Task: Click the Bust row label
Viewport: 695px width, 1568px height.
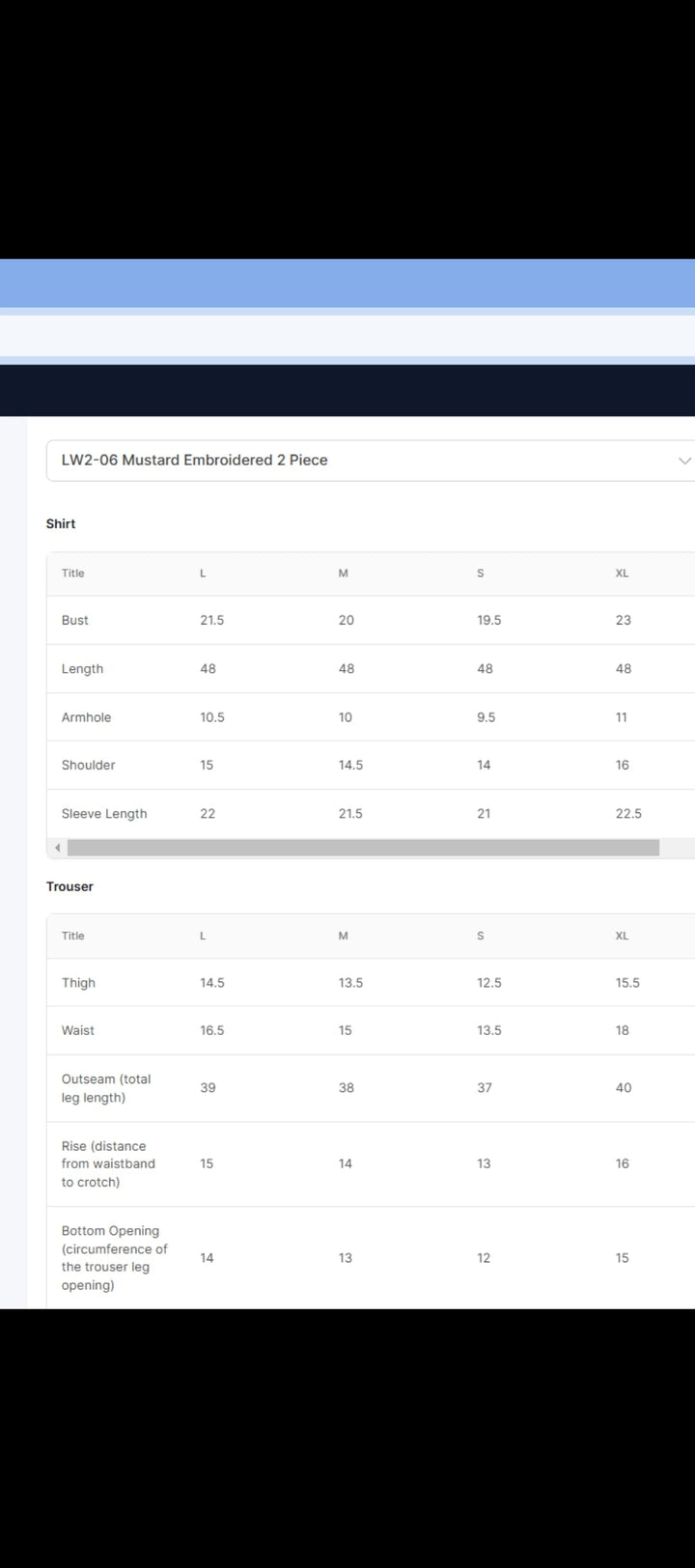Action: [75, 620]
